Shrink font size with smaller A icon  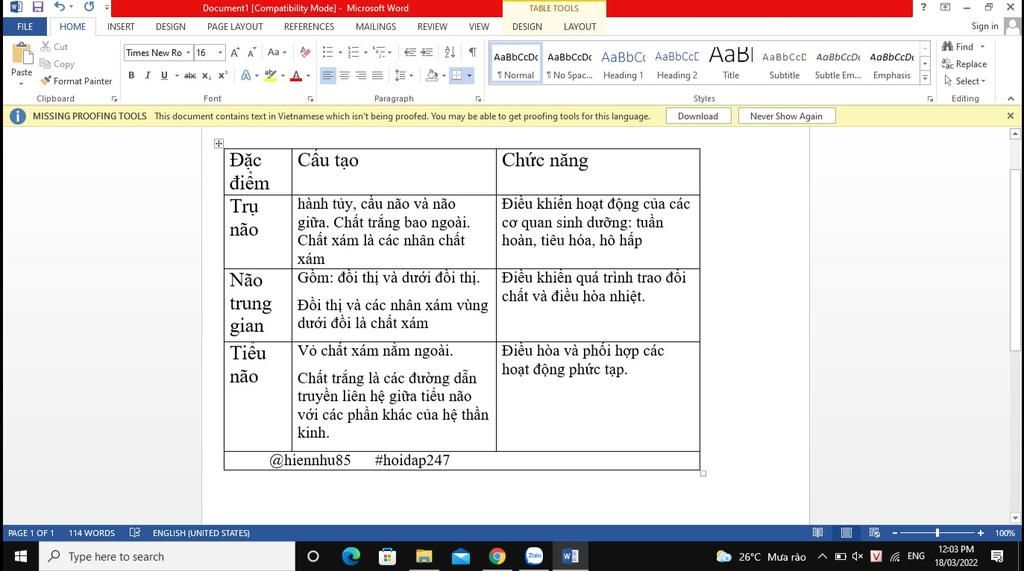point(251,52)
